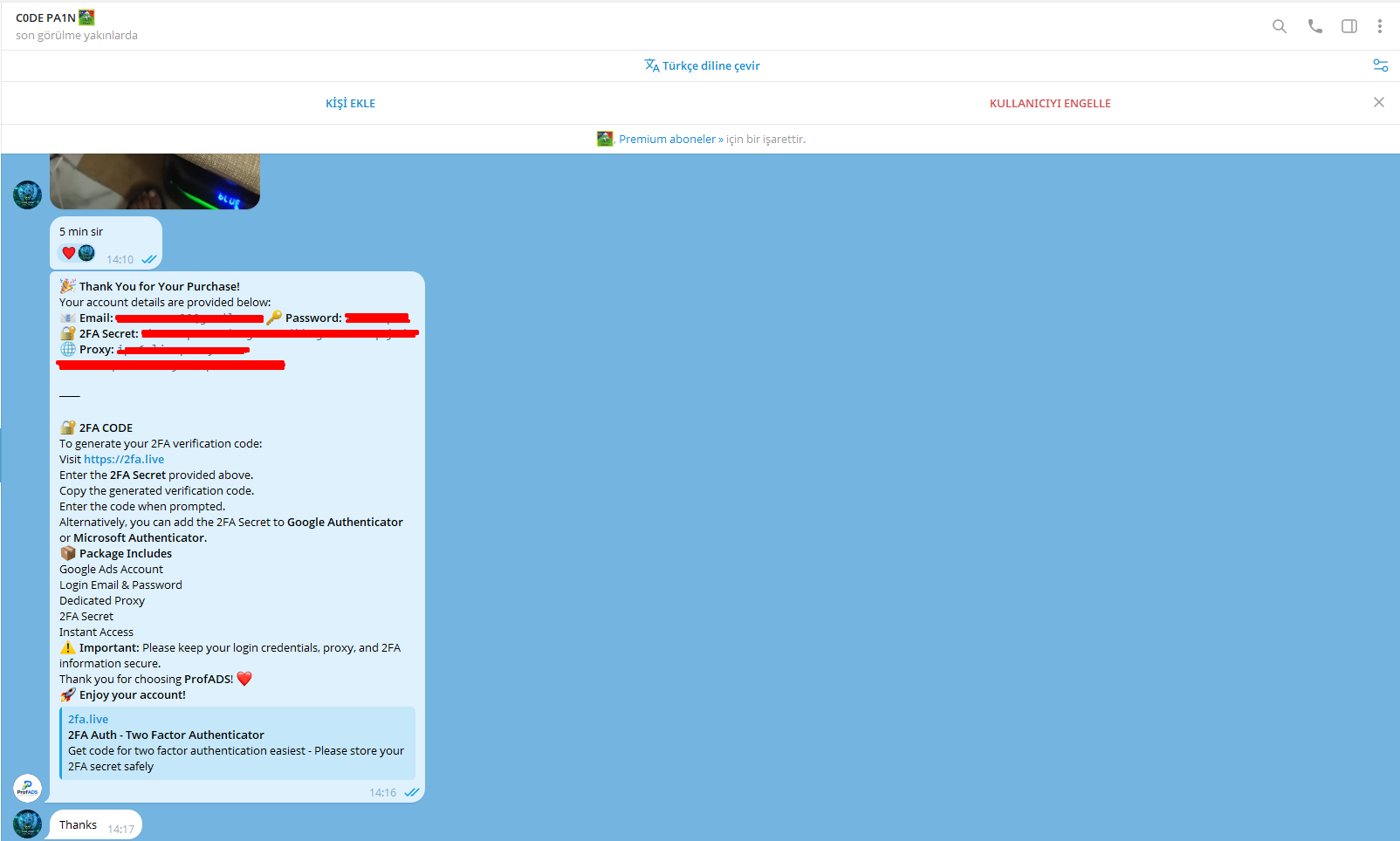The image size is (1400, 841).
Task: Block user via KULLANICIYI ENGELLE
Action: 1050,103
